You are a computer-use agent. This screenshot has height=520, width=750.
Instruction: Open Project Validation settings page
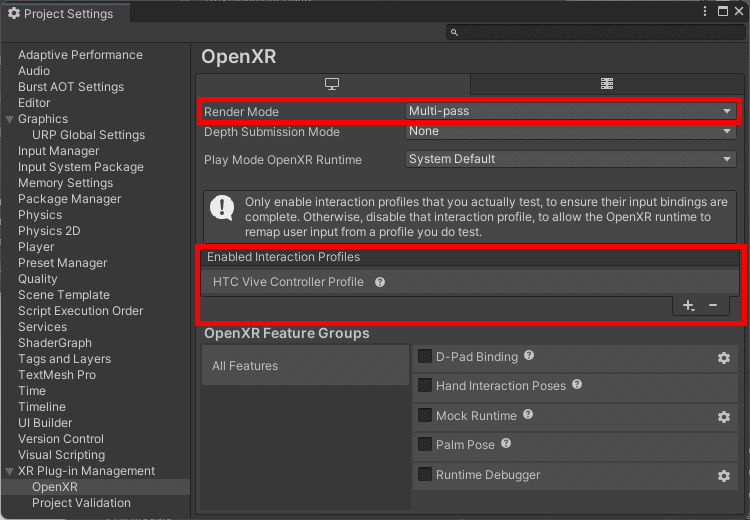[81, 503]
